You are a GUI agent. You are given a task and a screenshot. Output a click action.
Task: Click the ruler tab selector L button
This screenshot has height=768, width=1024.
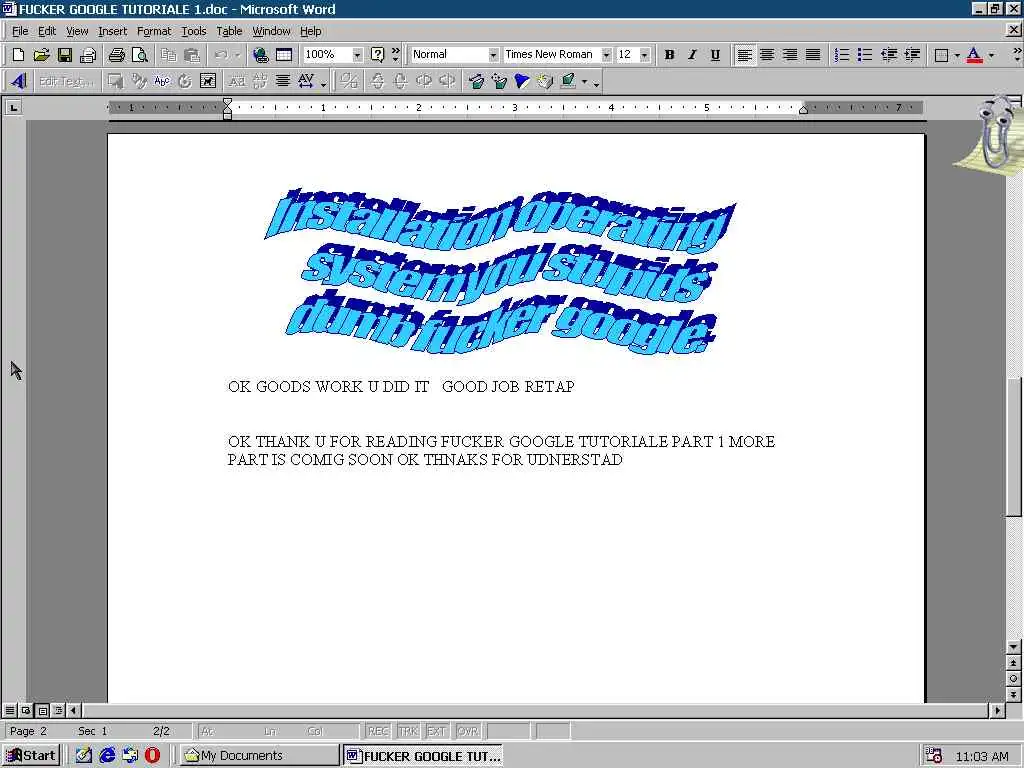pyautogui.click(x=14, y=106)
